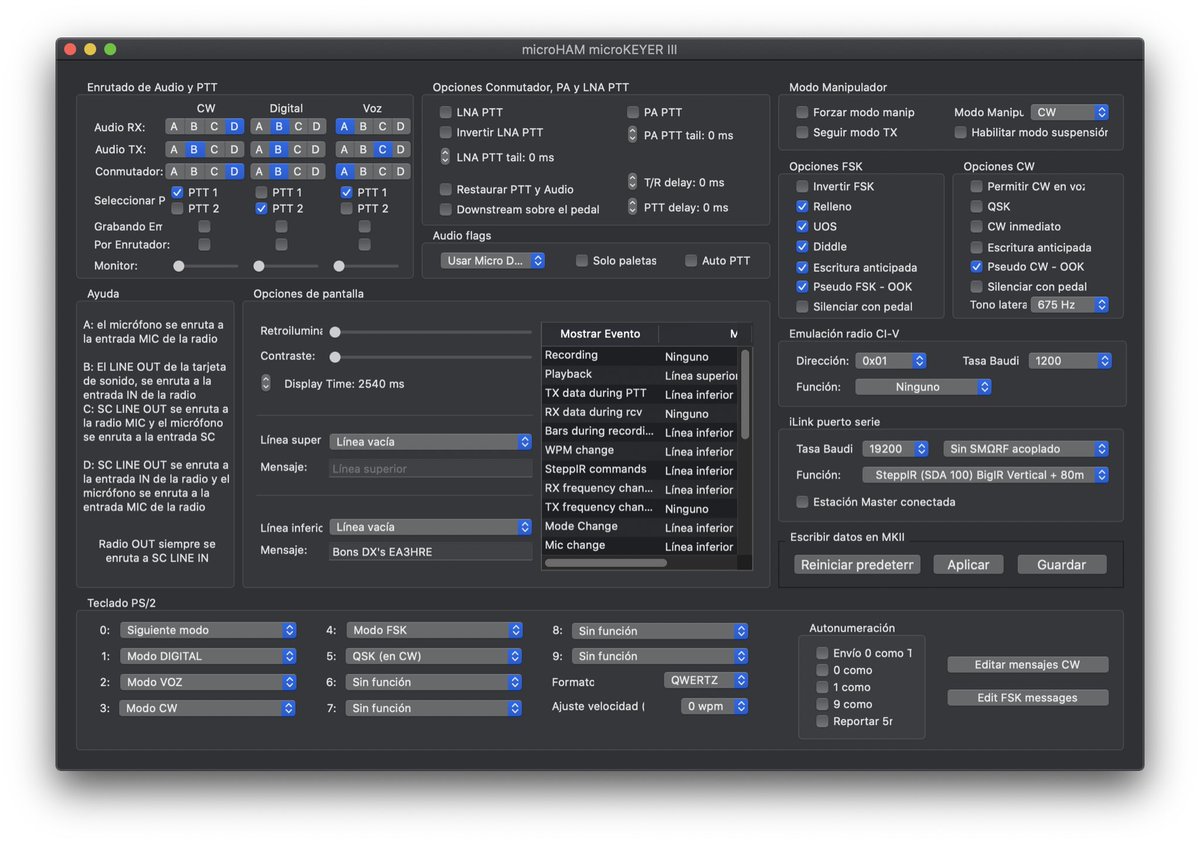This screenshot has height=845, width=1200.
Task: Click the Guardar button
Action: (1062, 565)
